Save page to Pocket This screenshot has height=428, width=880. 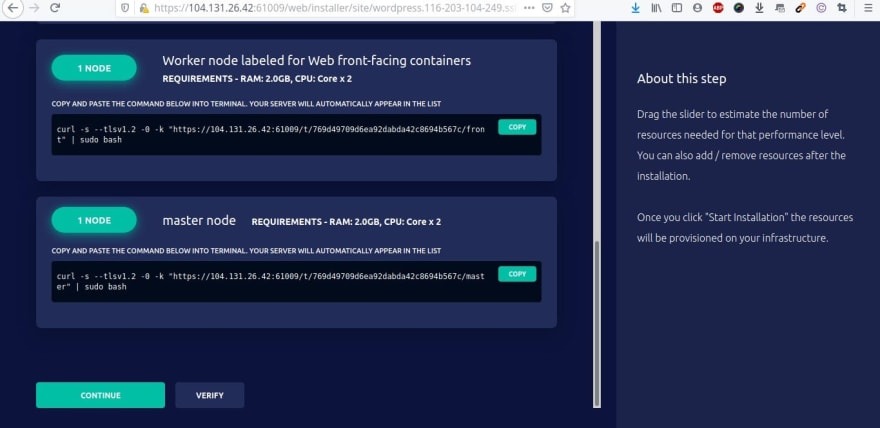[x=547, y=8]
